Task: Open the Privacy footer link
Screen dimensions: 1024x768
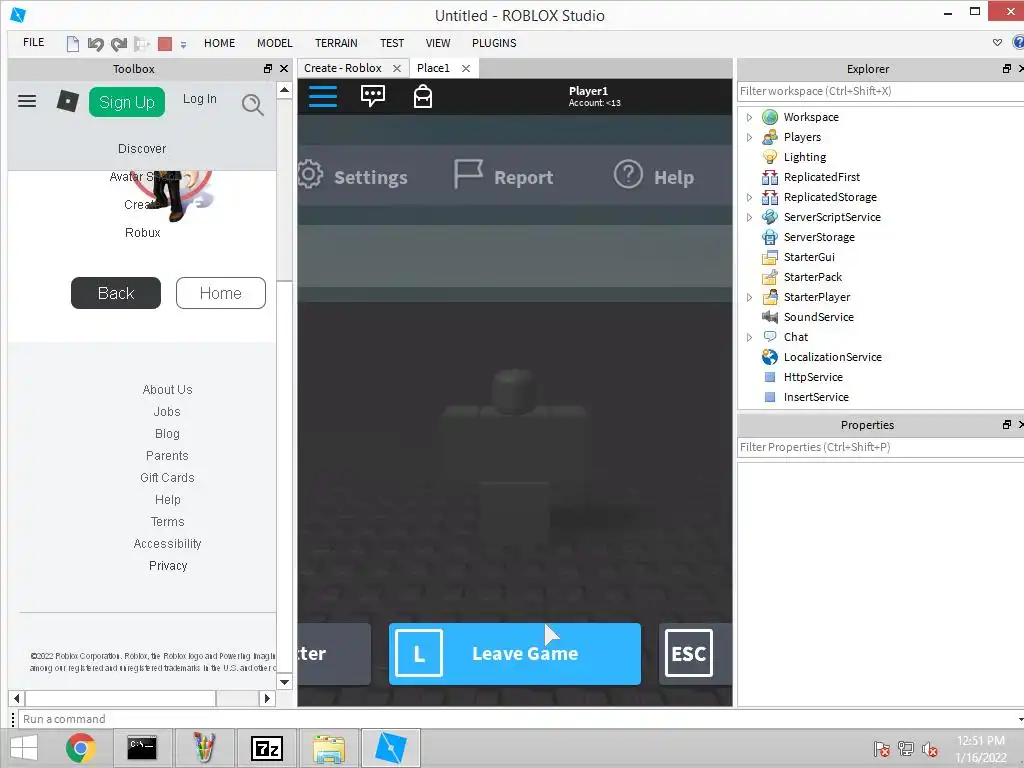Action: pos(168,566)
